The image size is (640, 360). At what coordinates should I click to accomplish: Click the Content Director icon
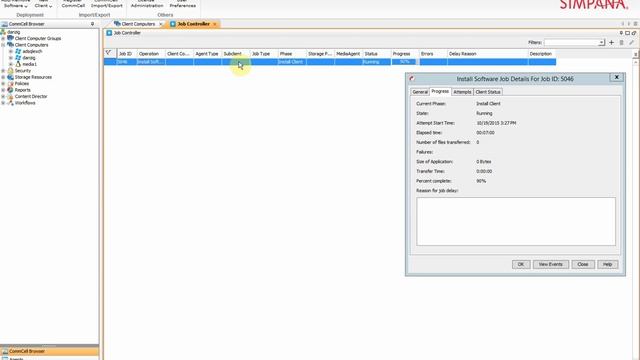11,96
